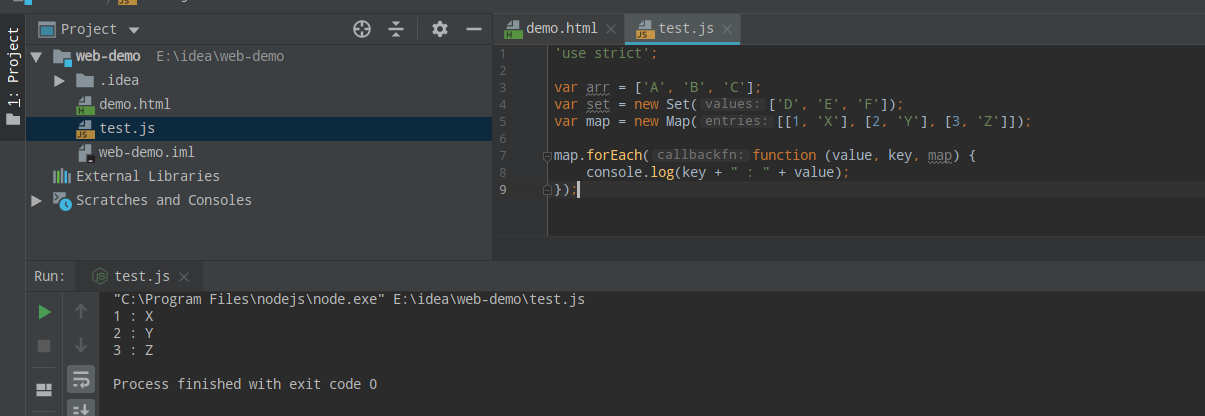Select External Libraries node
Image resolution: width=1205 pixels, height=416 pixels.
click(148, 176)
